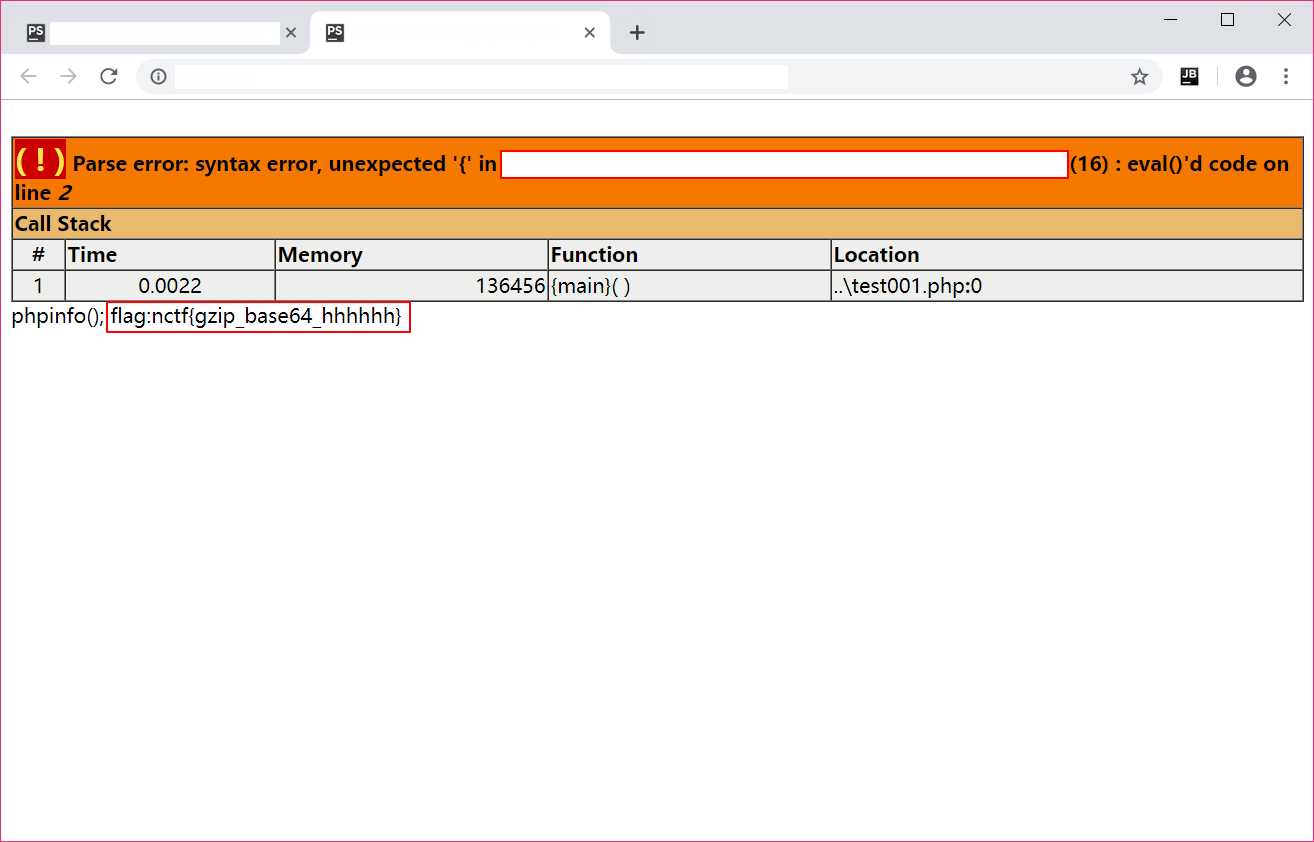1314x842 pixels.
Task: Click the '#' column header
Action: [39, 255]
